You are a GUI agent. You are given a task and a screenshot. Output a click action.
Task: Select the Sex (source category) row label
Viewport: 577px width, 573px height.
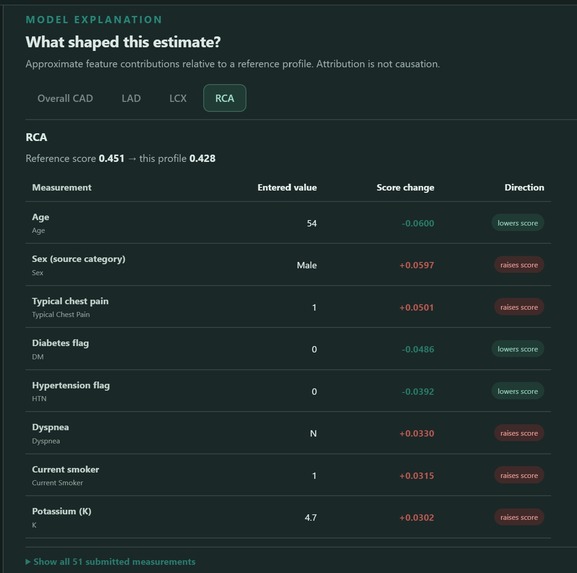(79, 259)
